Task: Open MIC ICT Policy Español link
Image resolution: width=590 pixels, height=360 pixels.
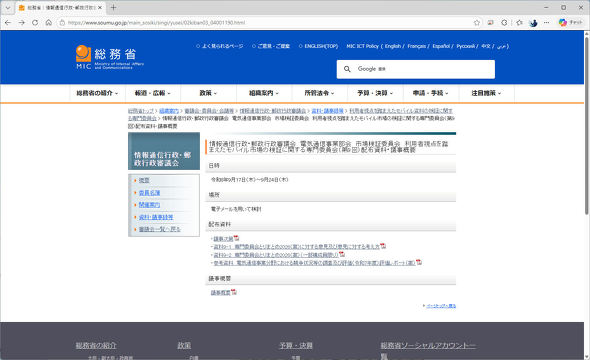Action: 441,46
